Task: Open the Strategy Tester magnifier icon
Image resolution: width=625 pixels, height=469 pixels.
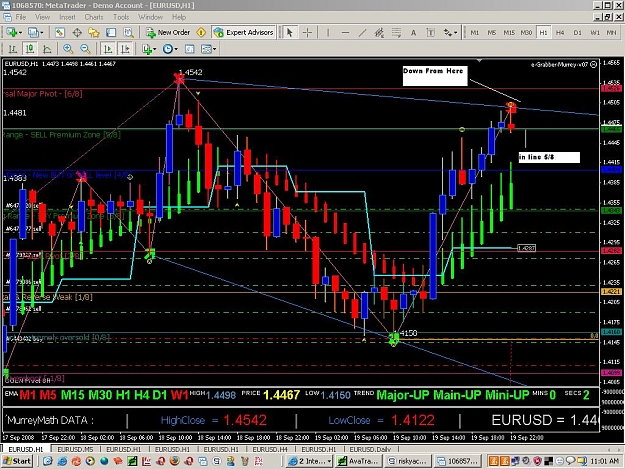Action: 128,32
